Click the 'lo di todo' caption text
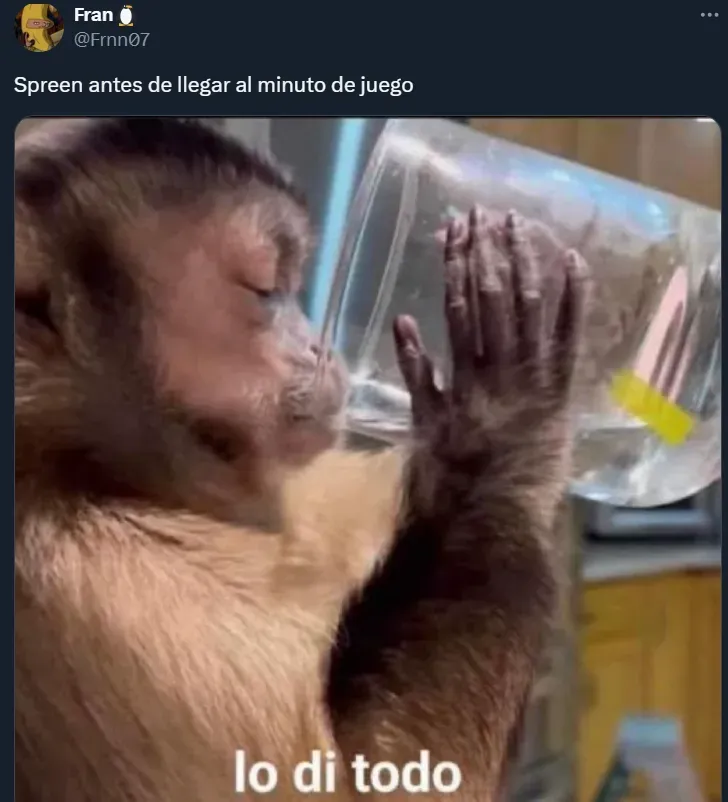The width and height of the screenshot is (728, 802). [x=348, y=773]
